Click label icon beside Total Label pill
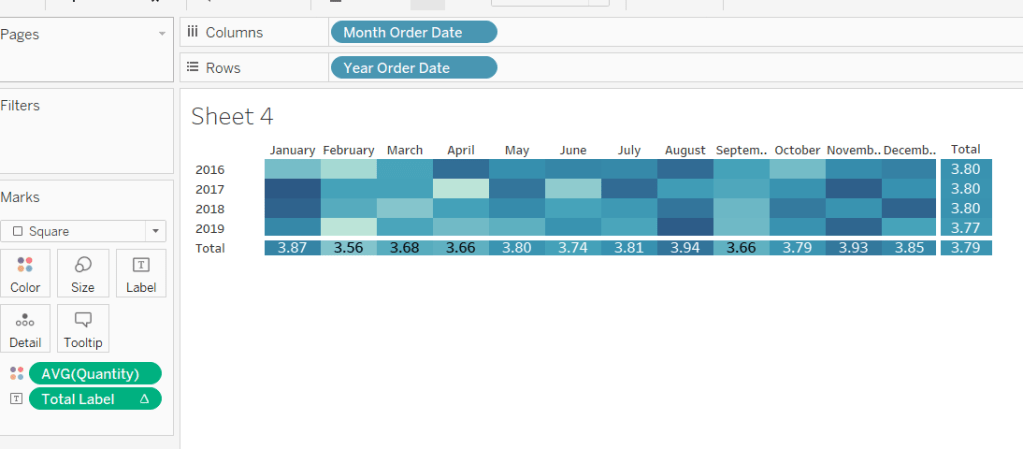This screenshot has height=449, width=1023. pyautogui.click(x=16, y=399)
